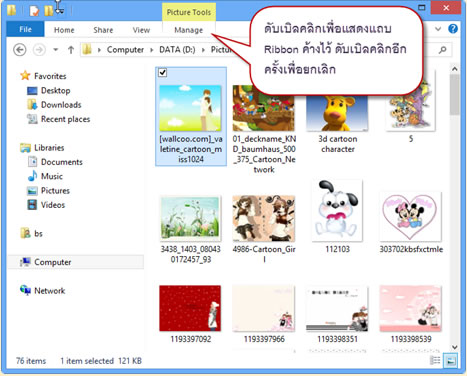Image resolution: width=467 pixels, height=376 pixels.
Task: Select the 01_deckname_KND_baumhaus thumbnail
Action: [x=263, y=108]
